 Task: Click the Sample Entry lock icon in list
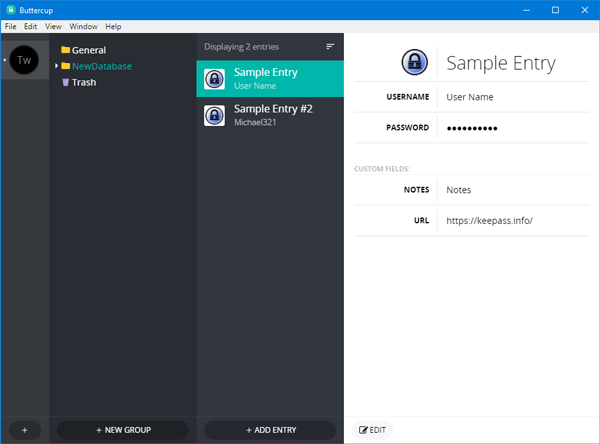214,79
